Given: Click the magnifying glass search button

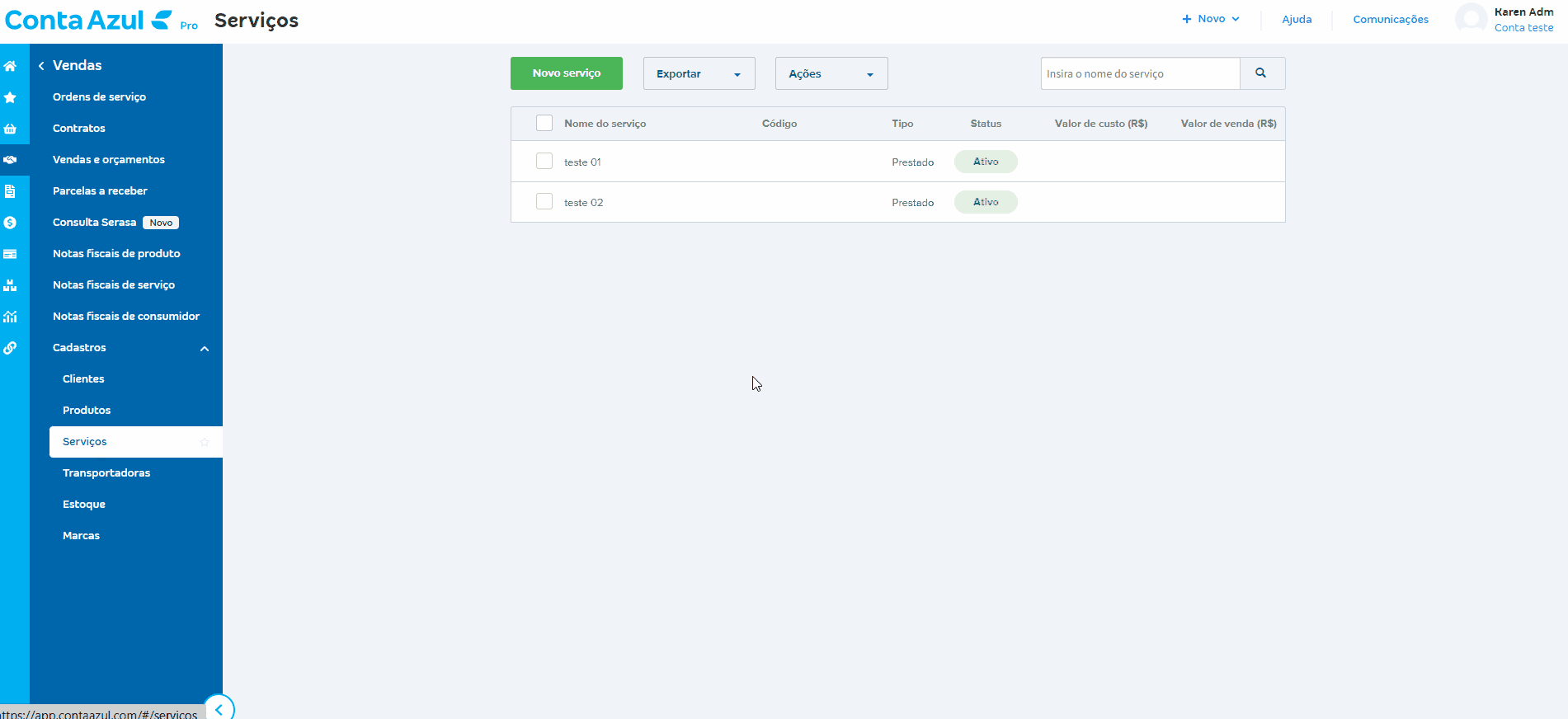Looking at the screenshot, I should coord(1261,73).
